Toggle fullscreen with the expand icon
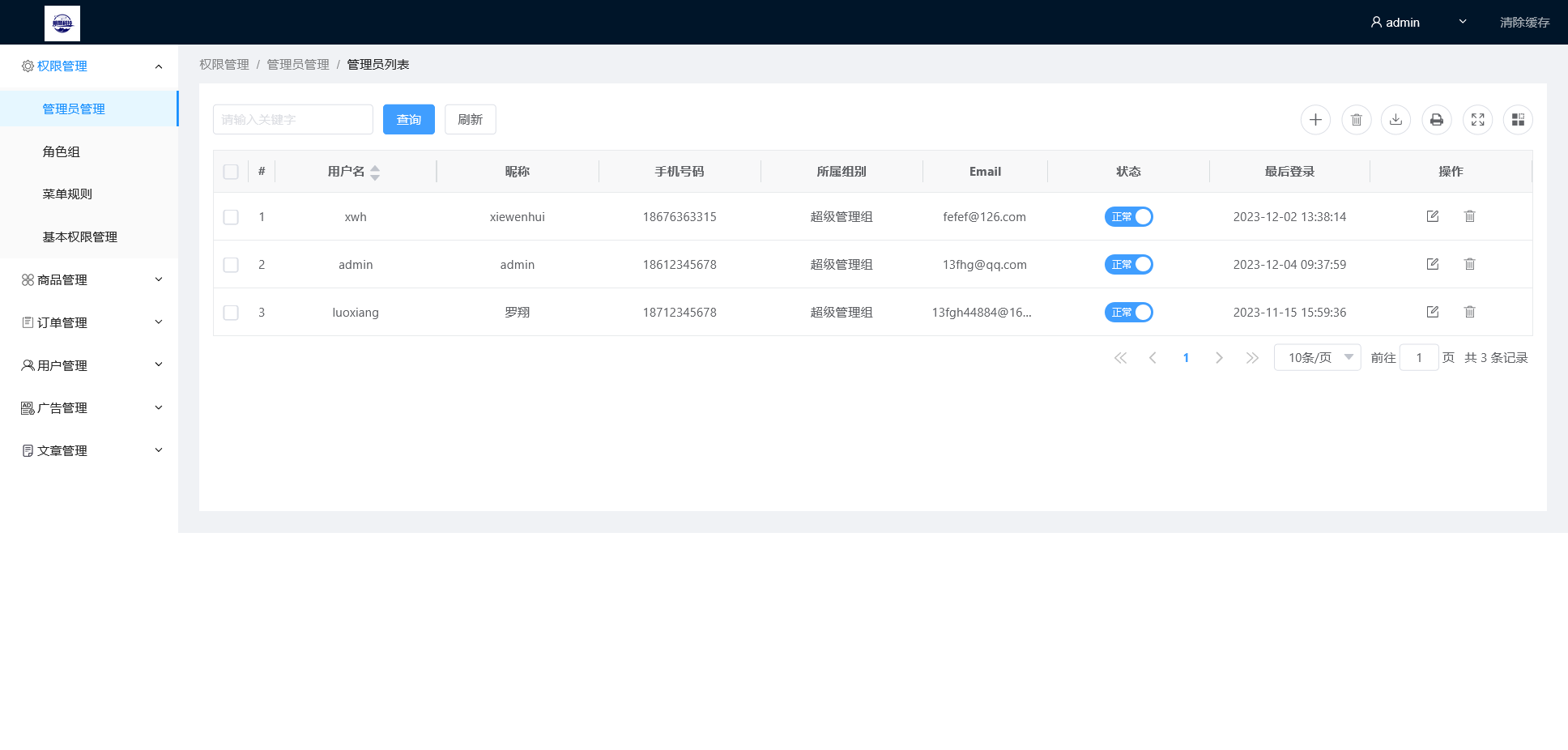 coord(1477,120)
